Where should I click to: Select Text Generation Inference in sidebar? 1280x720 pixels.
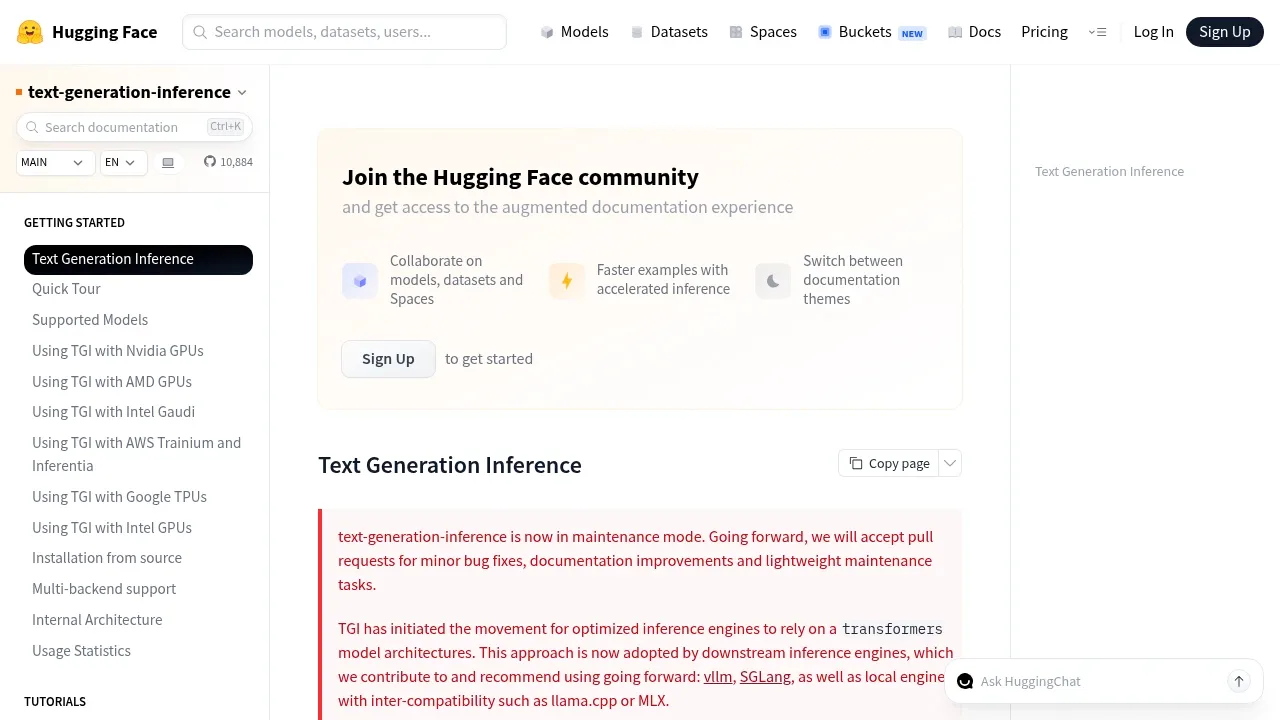pos(138,259)
